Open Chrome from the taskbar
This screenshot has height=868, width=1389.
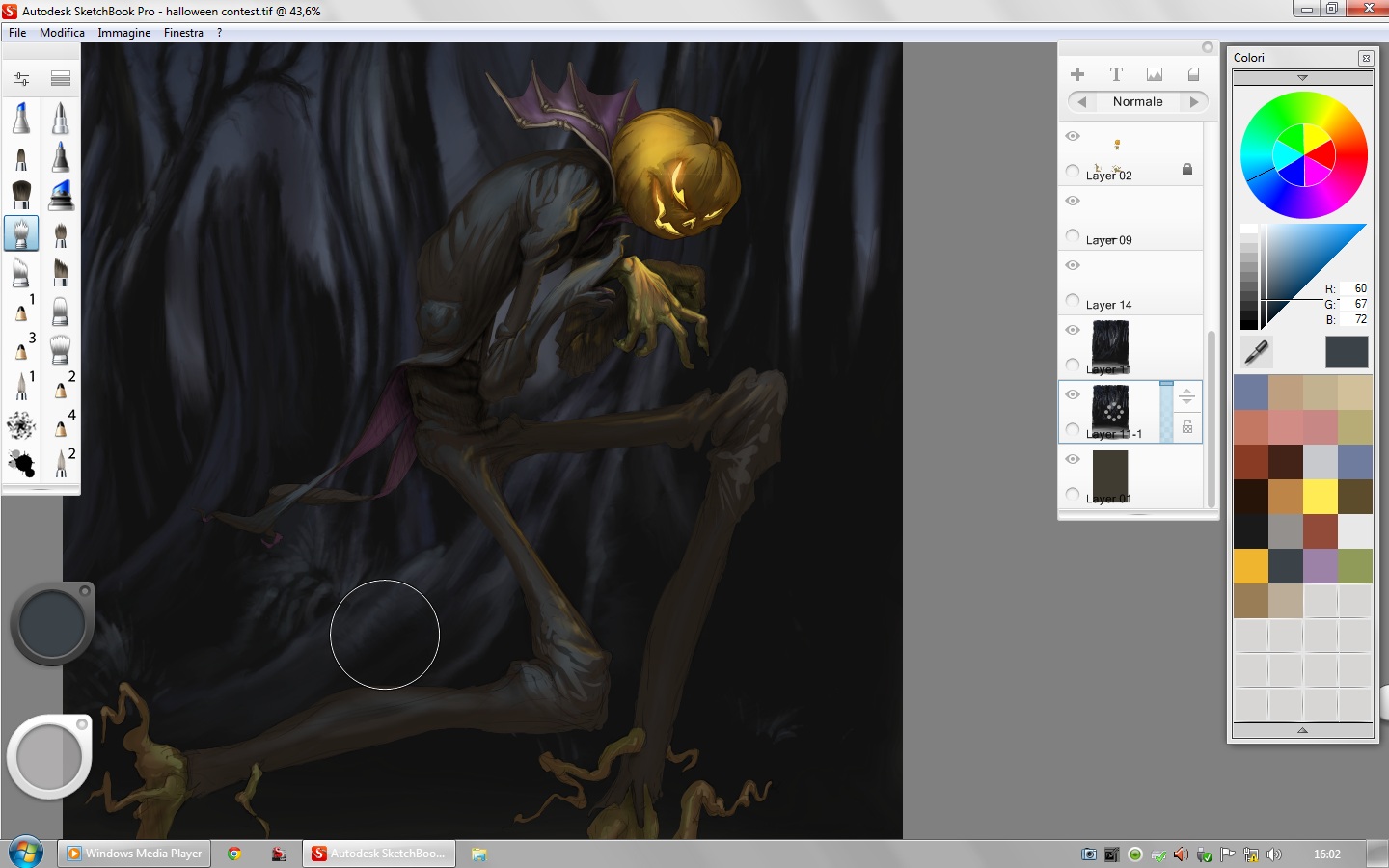click(233, 854)
